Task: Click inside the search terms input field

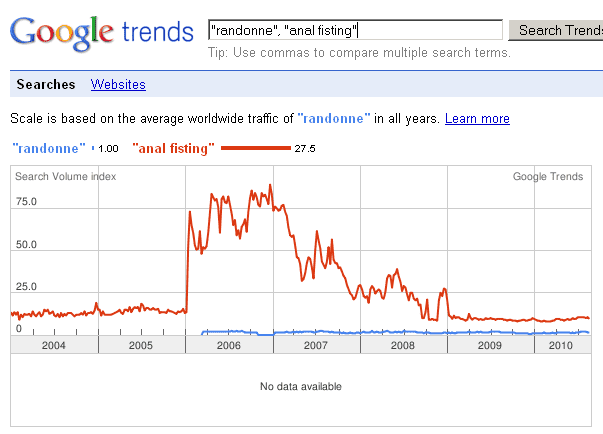Action: (x=354, y=30)
